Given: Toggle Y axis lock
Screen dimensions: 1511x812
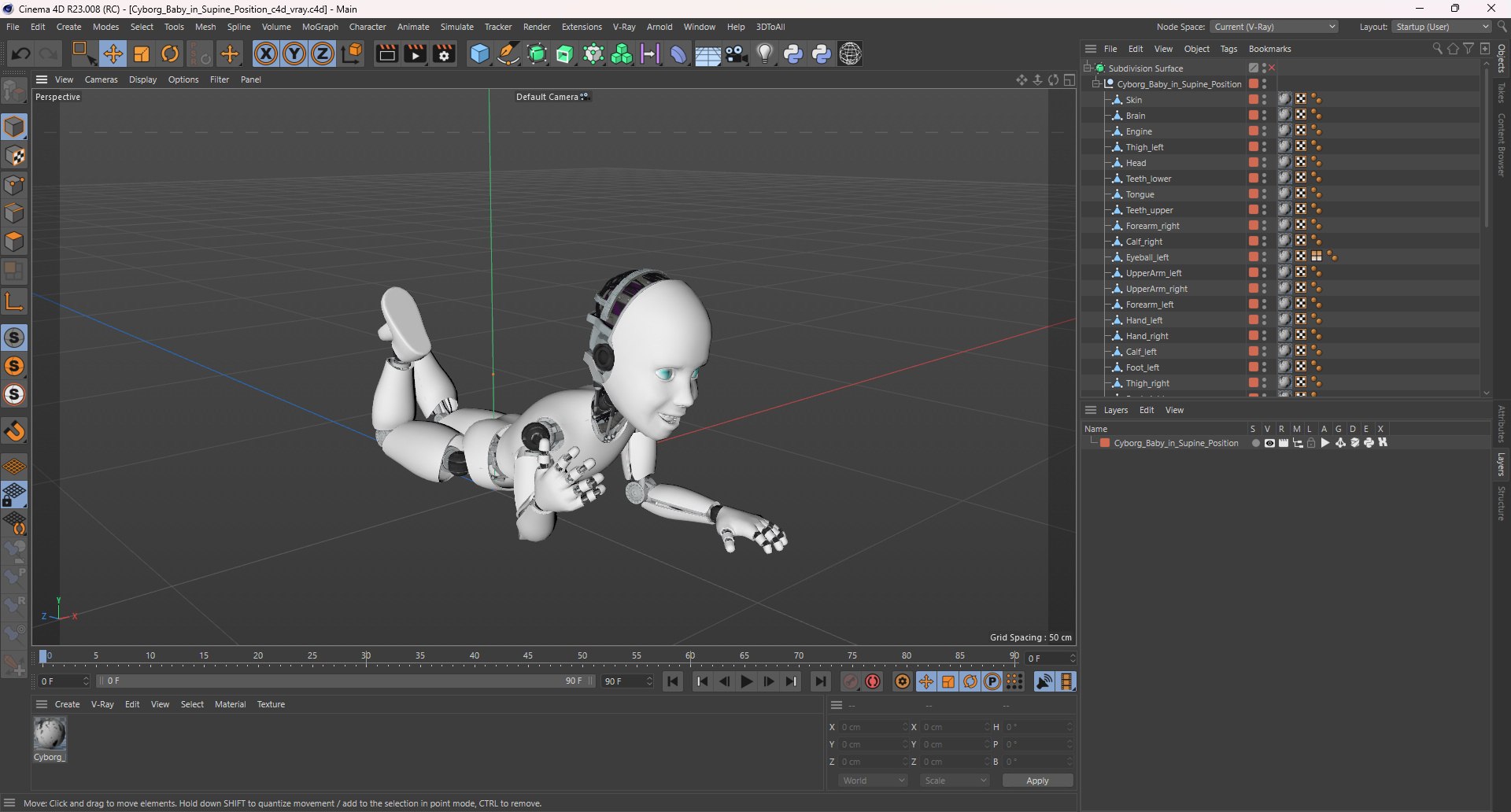Looking at the screenshot, I should [294, 54].
